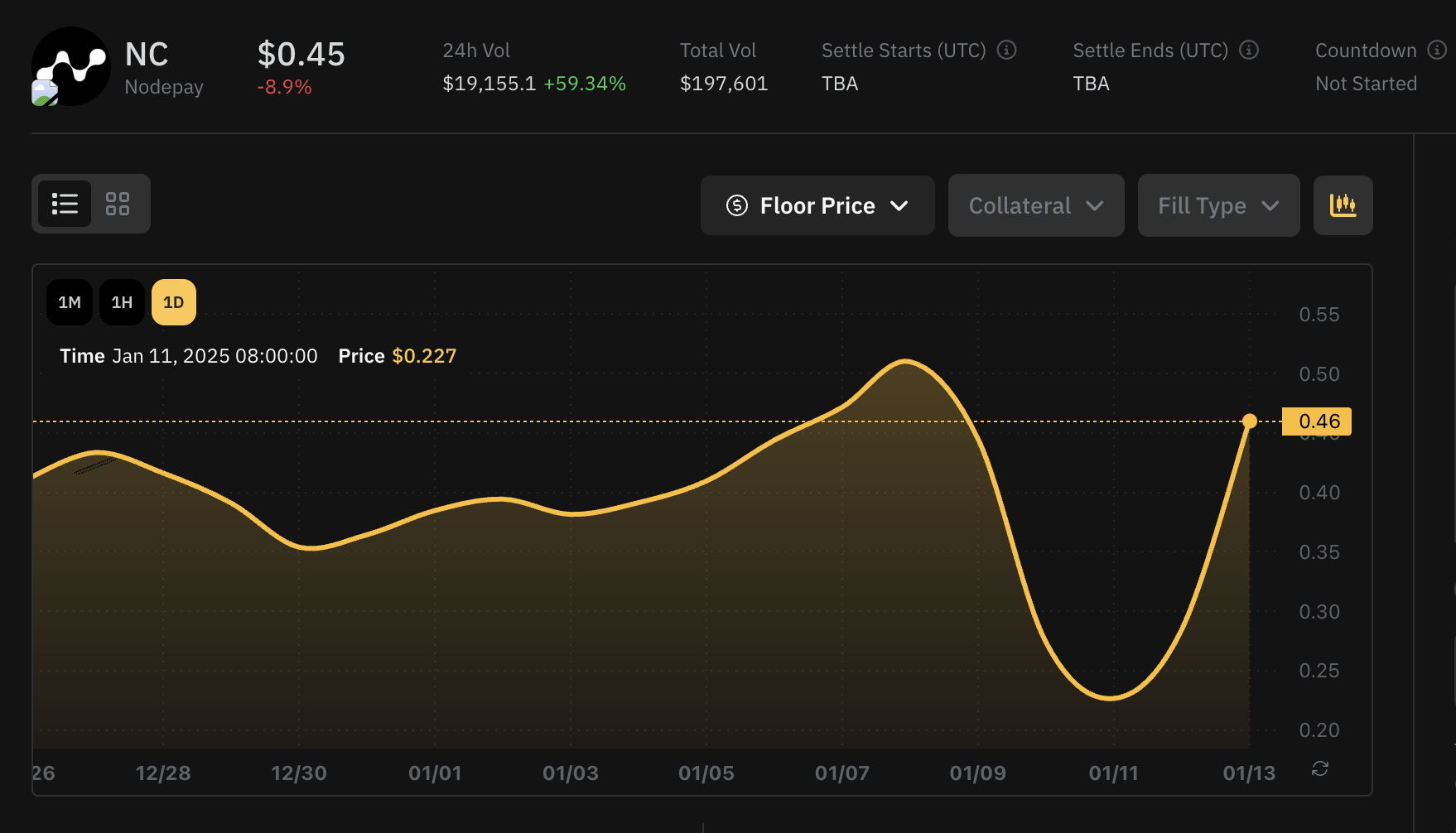Open the Settle Starts info tooltip icon
This screenshot has width=1456, height=833.
pos(1006,50)
